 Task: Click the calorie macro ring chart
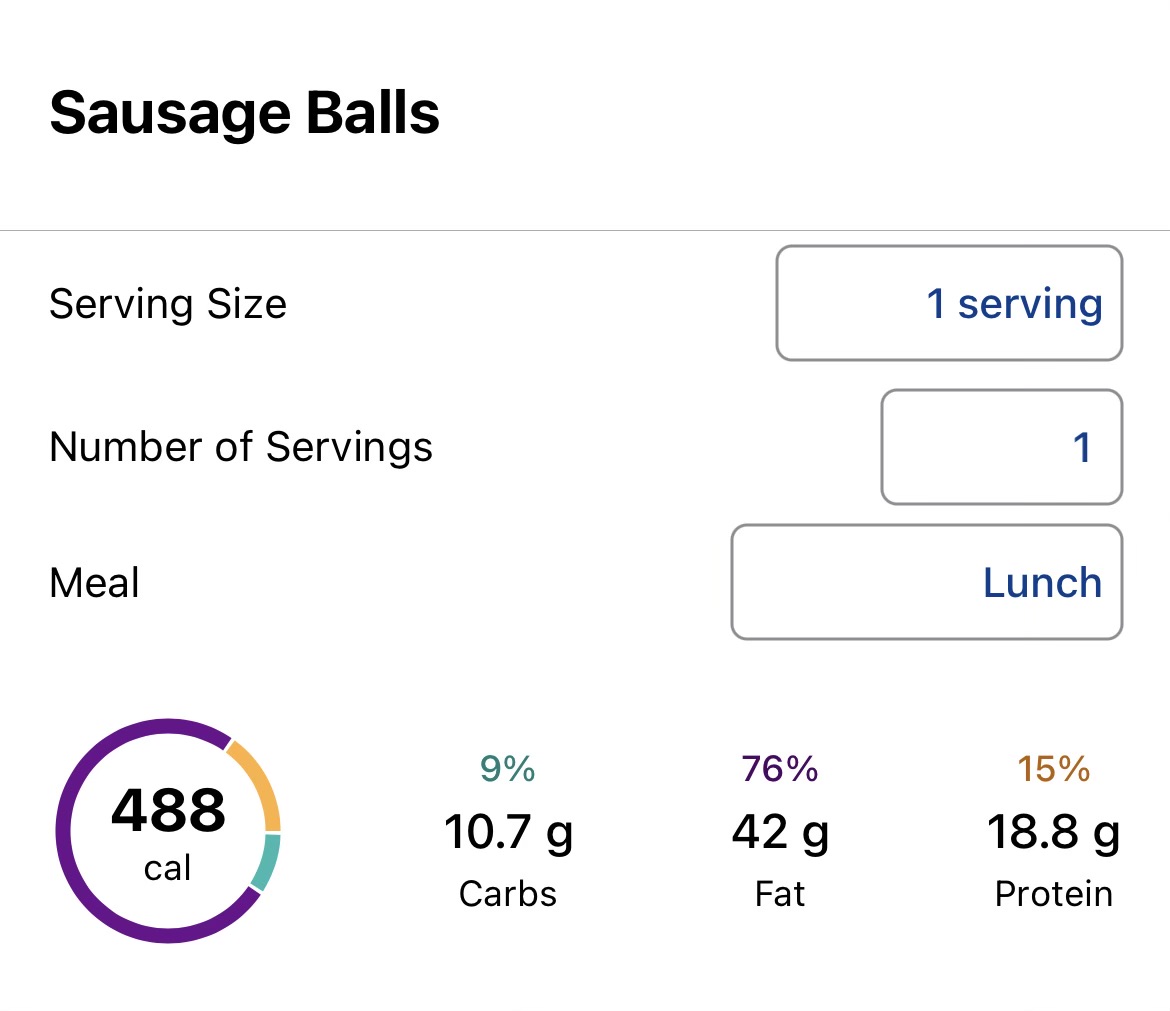pyautogui.click(x=168, y=830)
